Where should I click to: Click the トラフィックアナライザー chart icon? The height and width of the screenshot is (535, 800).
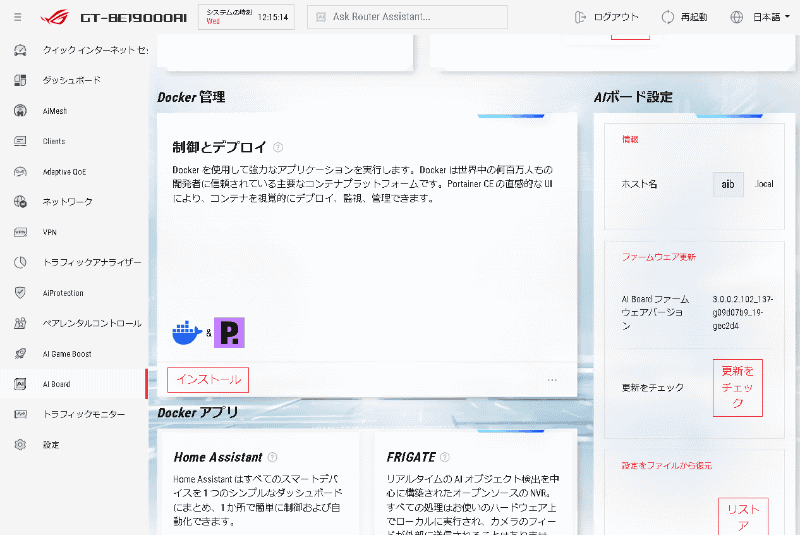click(20, 263)
